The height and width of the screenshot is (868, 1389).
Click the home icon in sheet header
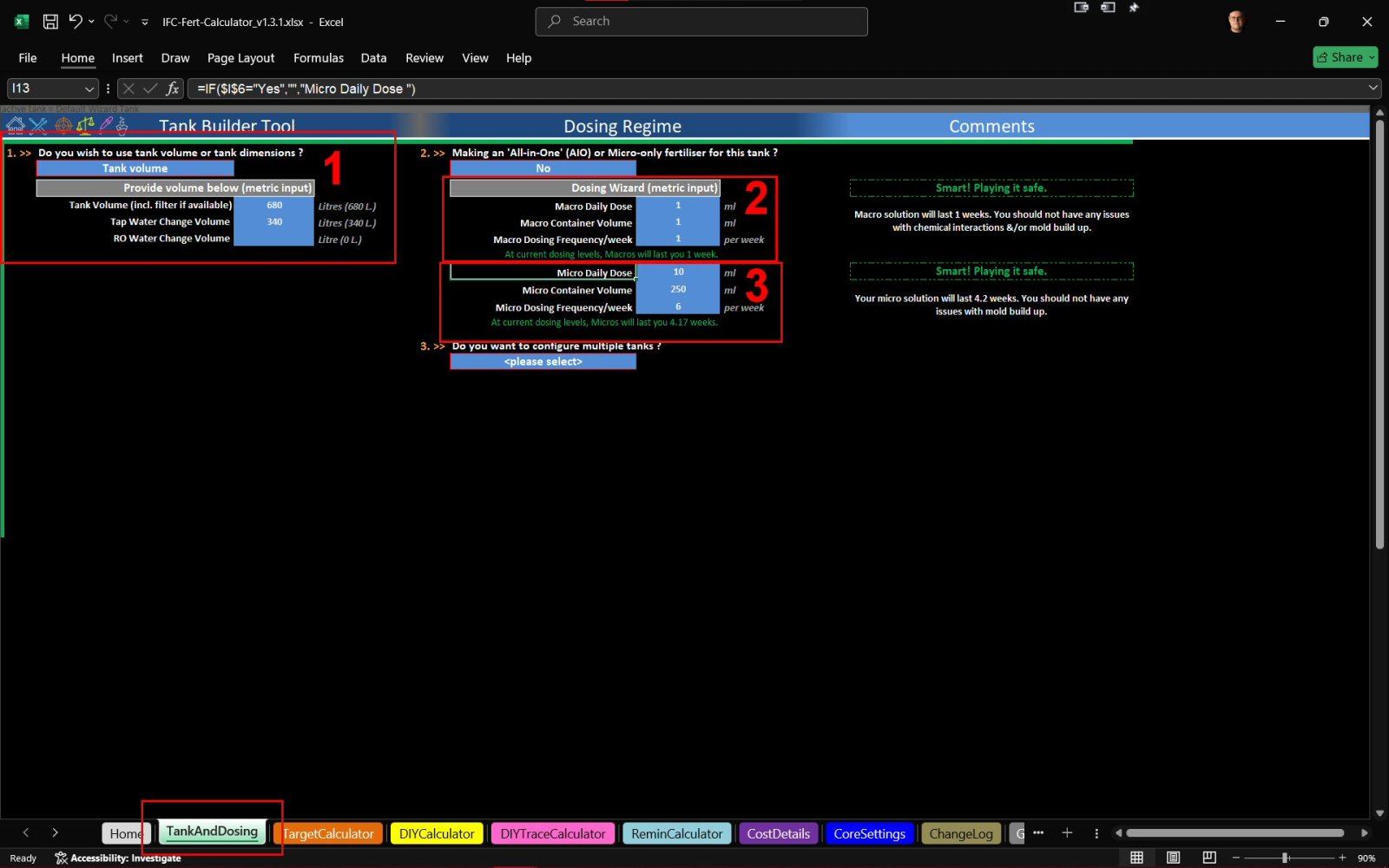(16, 126)
